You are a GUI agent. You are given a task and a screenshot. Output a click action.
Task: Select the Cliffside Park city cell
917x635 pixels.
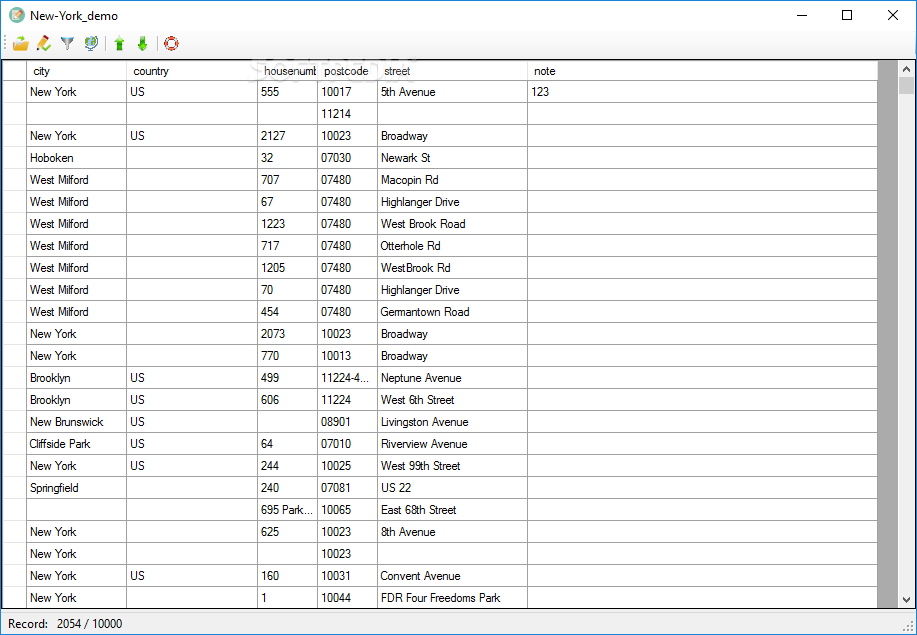(x=77, y=444)
